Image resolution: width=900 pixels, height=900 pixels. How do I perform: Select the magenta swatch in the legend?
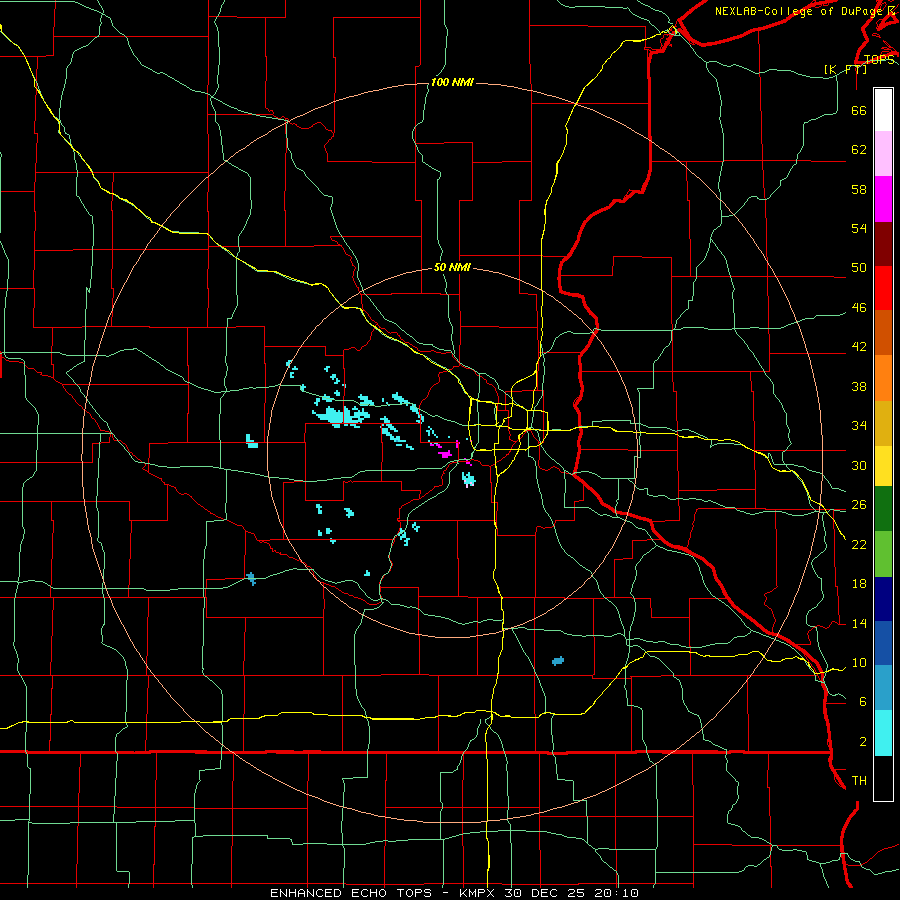pos(883,199)
